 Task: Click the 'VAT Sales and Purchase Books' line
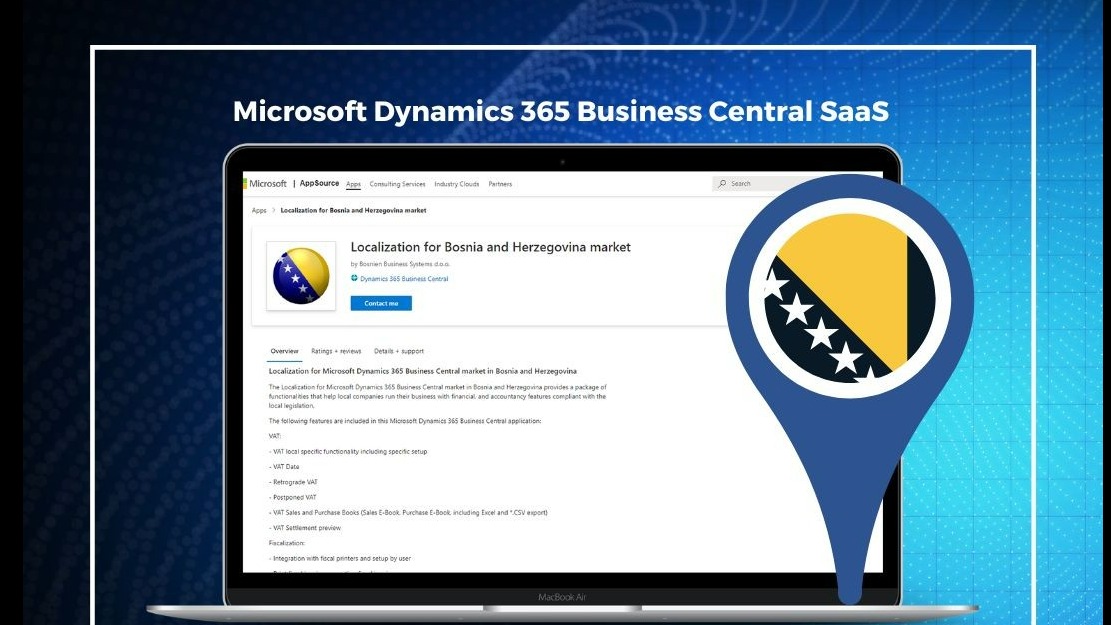pyautogui.click(x=408, y=513)
